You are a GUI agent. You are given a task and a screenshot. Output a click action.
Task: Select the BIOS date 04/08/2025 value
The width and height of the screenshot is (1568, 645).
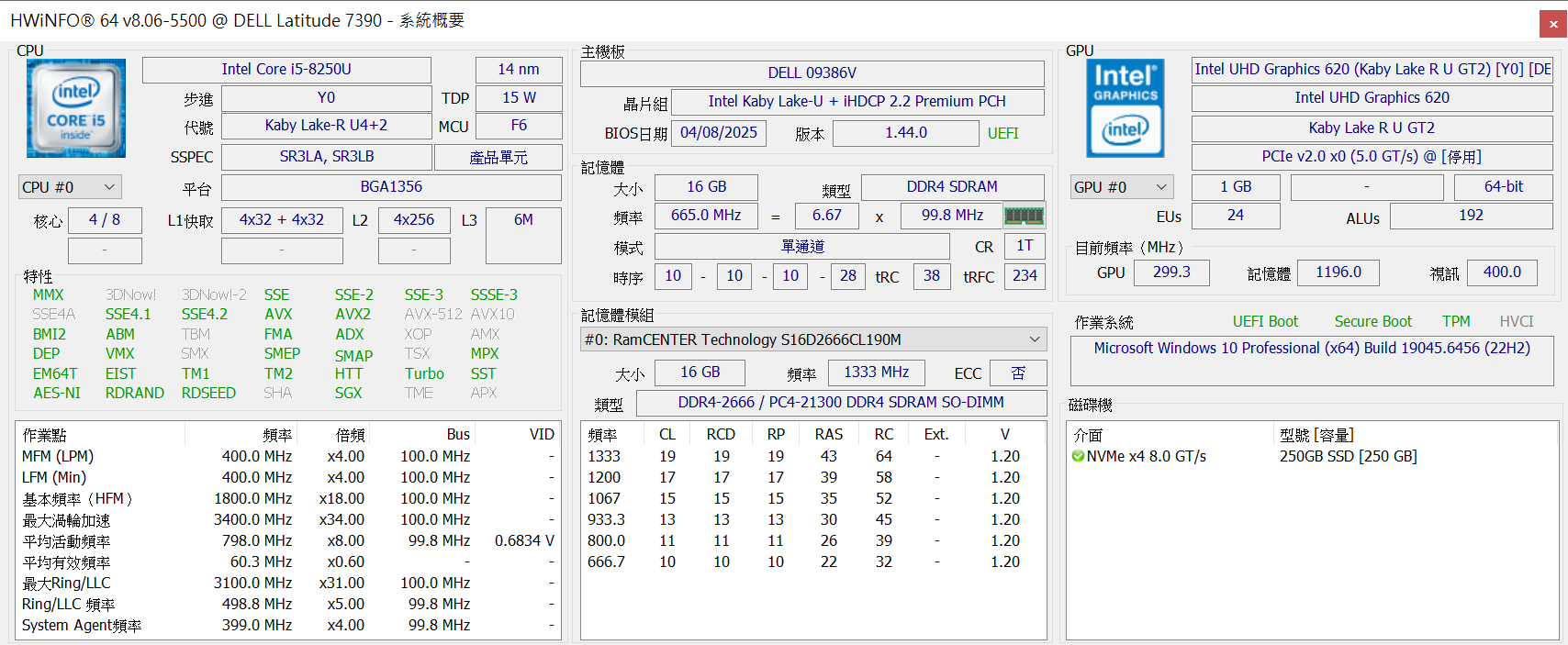coord(719,133)
